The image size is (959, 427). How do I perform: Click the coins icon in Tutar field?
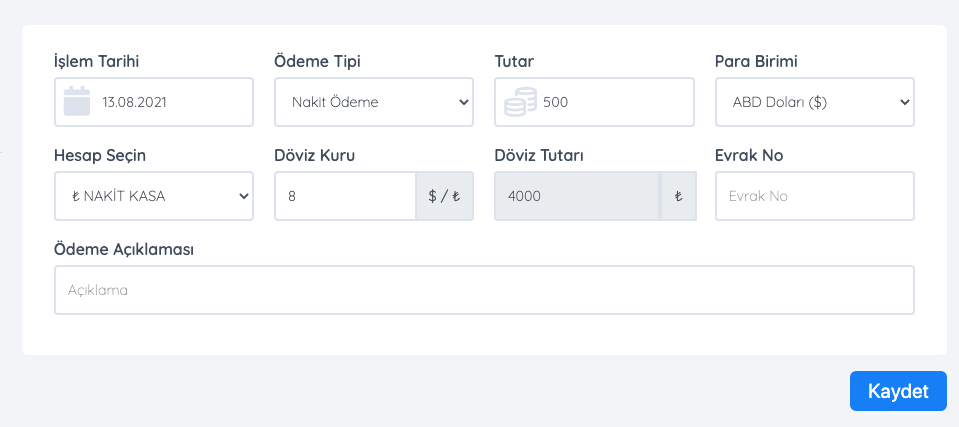(x=520, y=102)
